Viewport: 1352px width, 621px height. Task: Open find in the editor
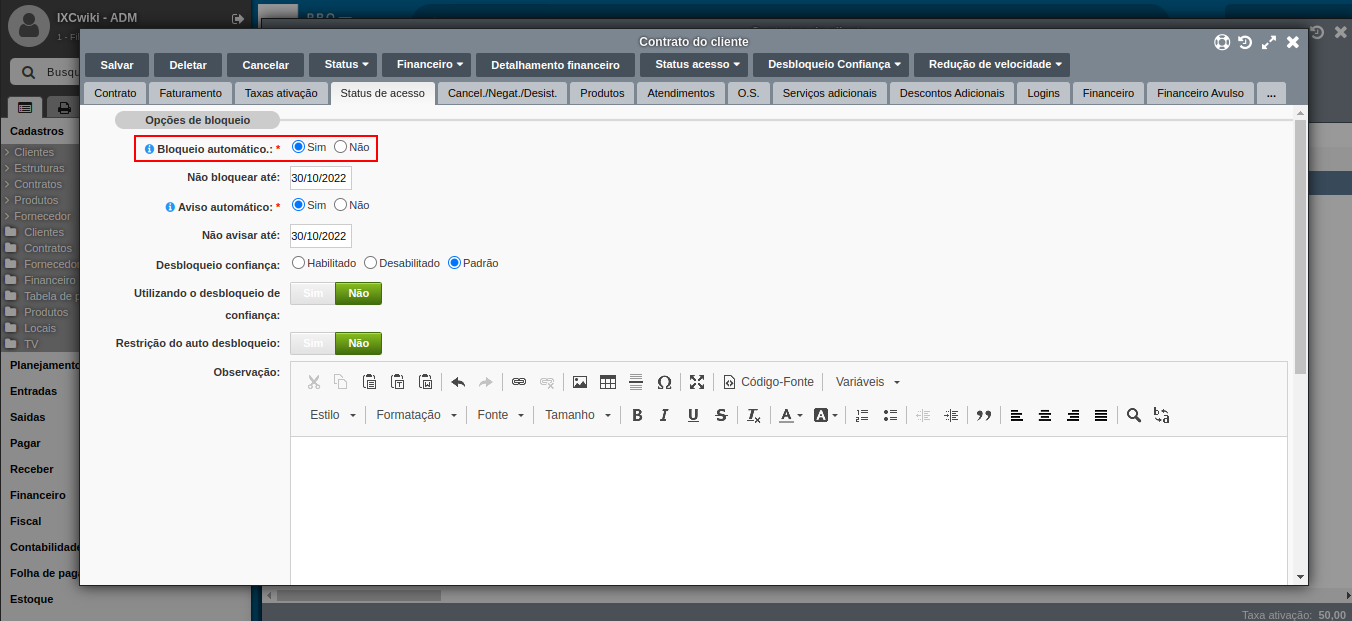tap(1134, 415)
